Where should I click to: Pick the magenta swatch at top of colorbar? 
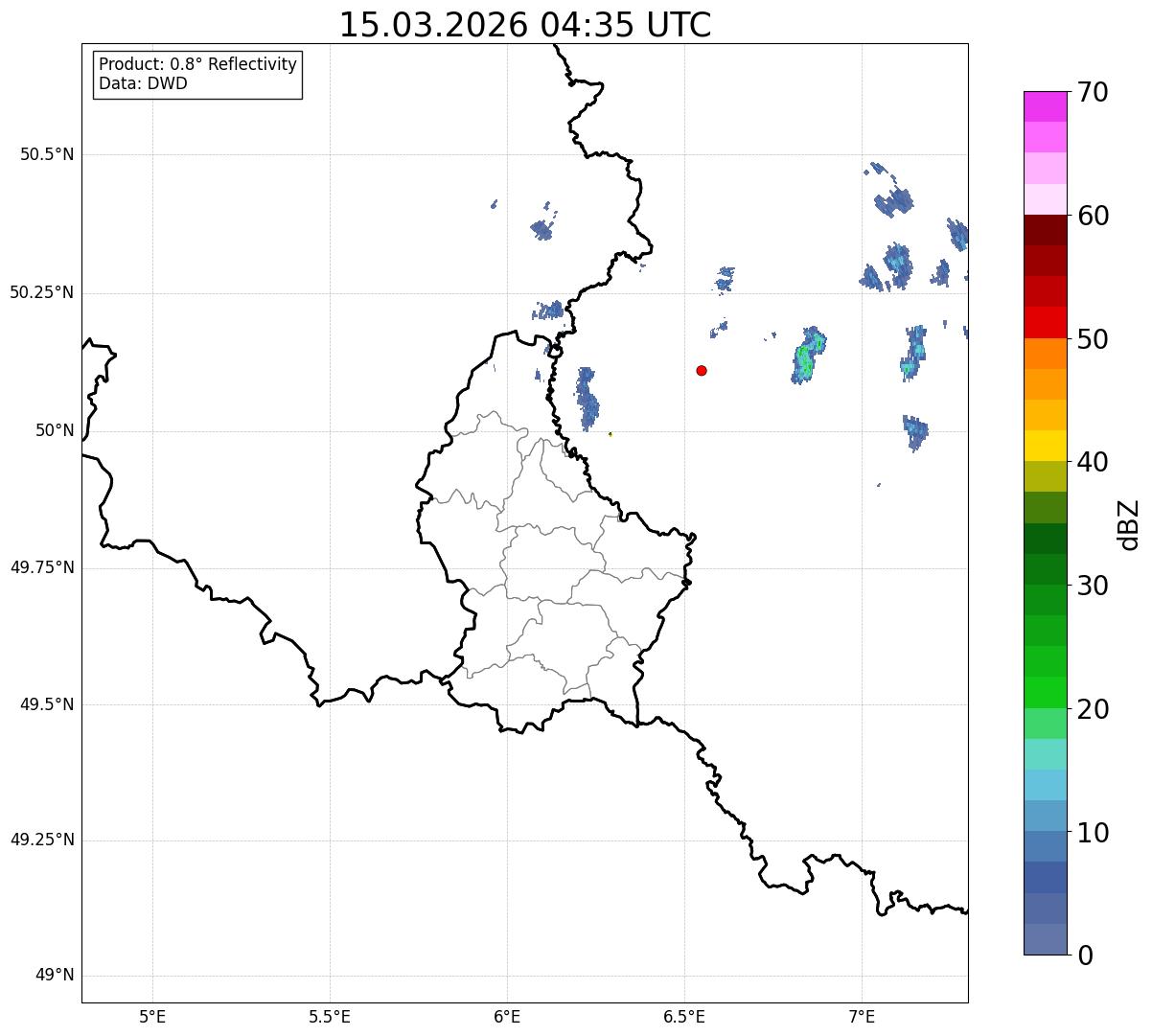pos(1045,106)
